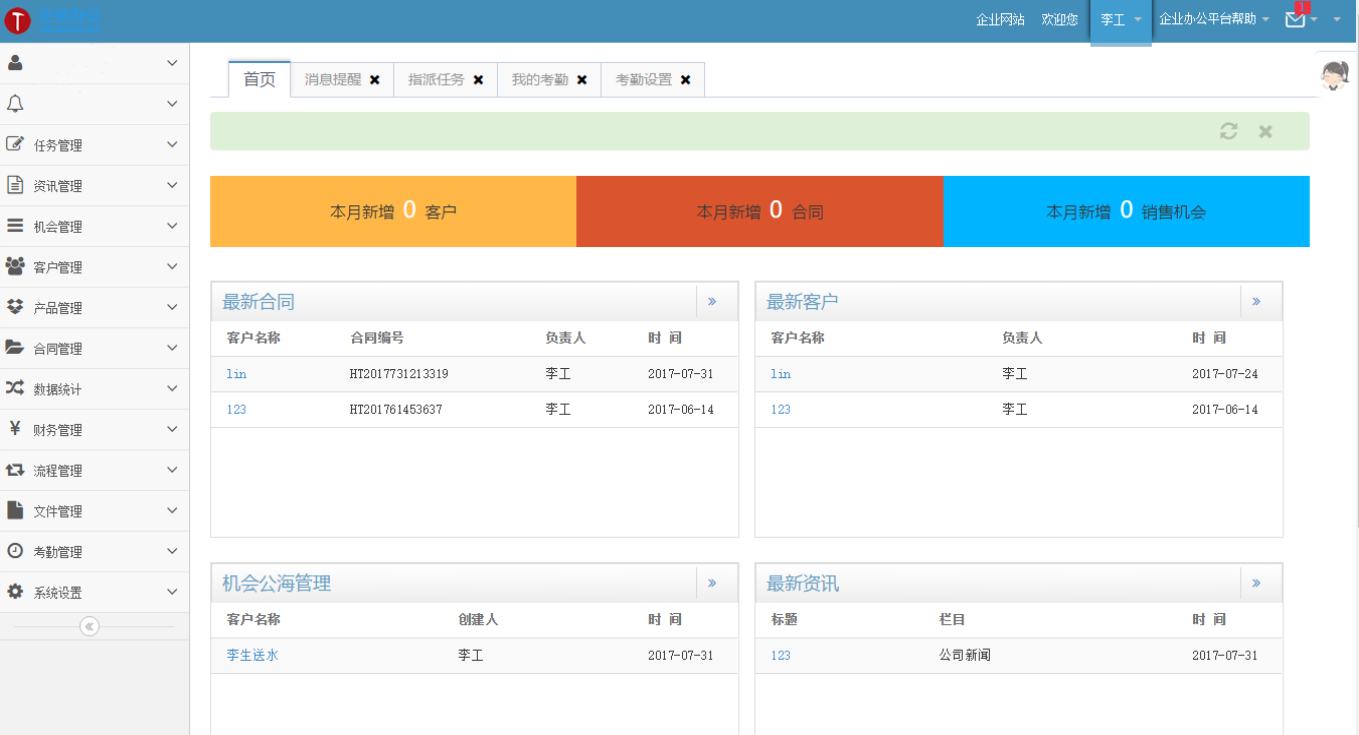Open more of 最新合同 panel
The height and width of the screenshot is (735, 1359).
point(712,301)
